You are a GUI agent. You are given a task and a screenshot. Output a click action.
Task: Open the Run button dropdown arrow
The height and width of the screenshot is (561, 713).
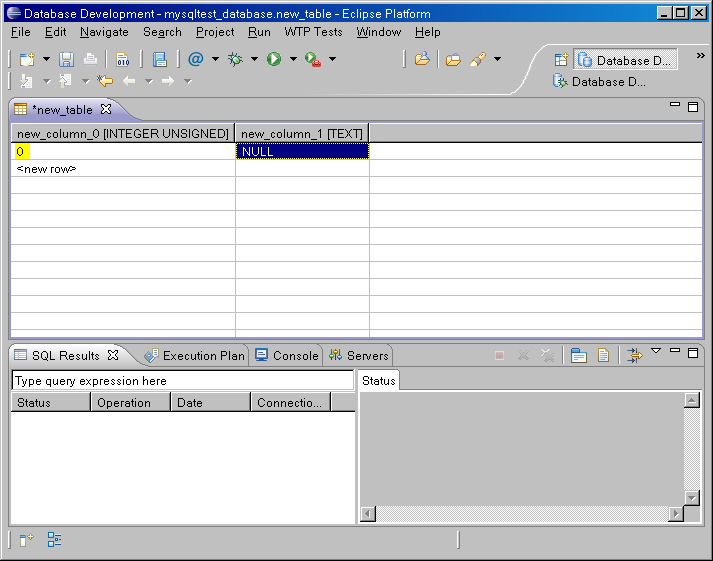tap(293, 60)
